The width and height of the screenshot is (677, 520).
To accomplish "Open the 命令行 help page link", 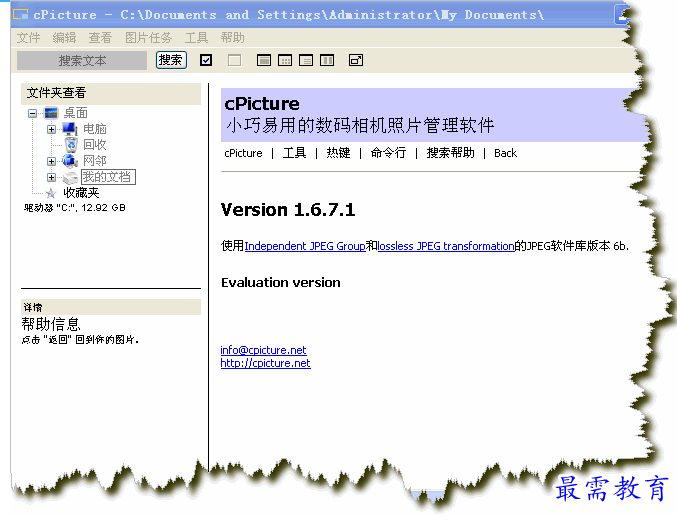I will tap(388, 153).
